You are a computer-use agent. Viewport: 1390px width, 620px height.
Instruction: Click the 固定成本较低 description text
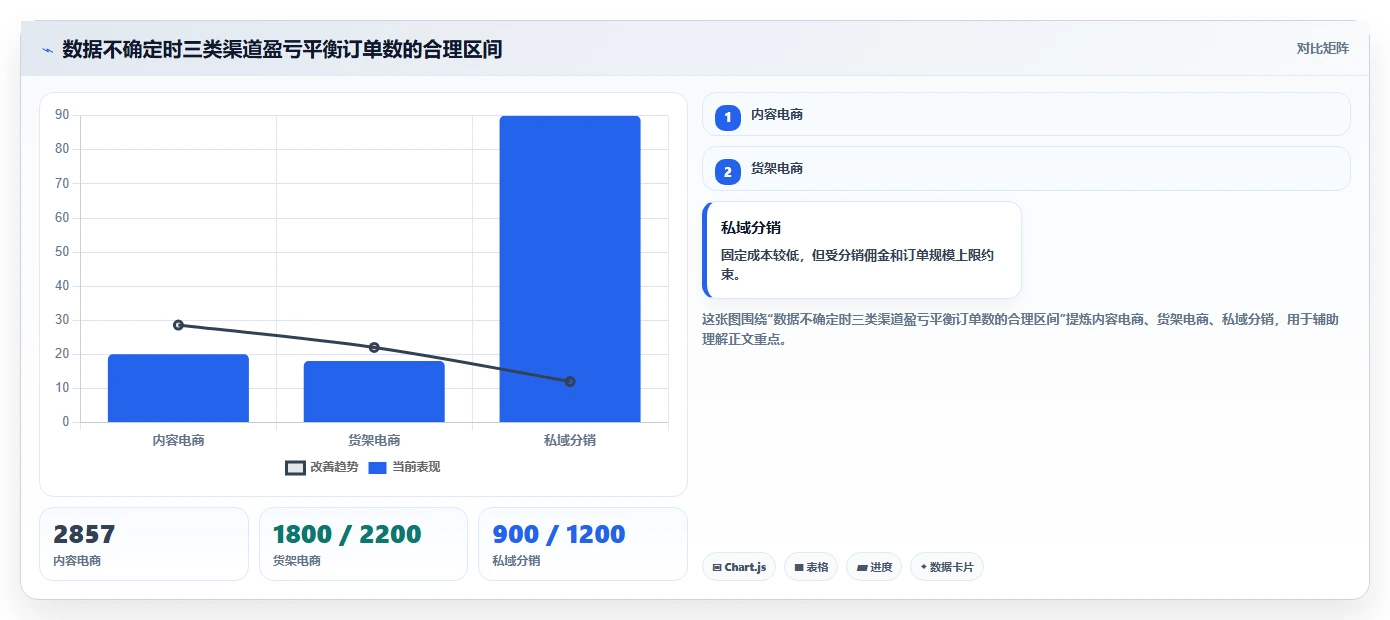(x=858, y=264)
